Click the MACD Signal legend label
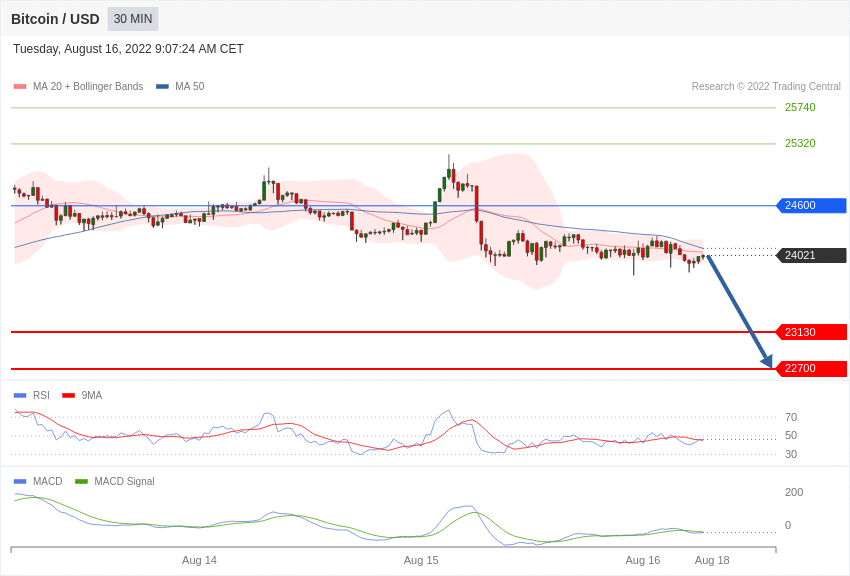This screenshot has height=576, width=850. (124, 481)
